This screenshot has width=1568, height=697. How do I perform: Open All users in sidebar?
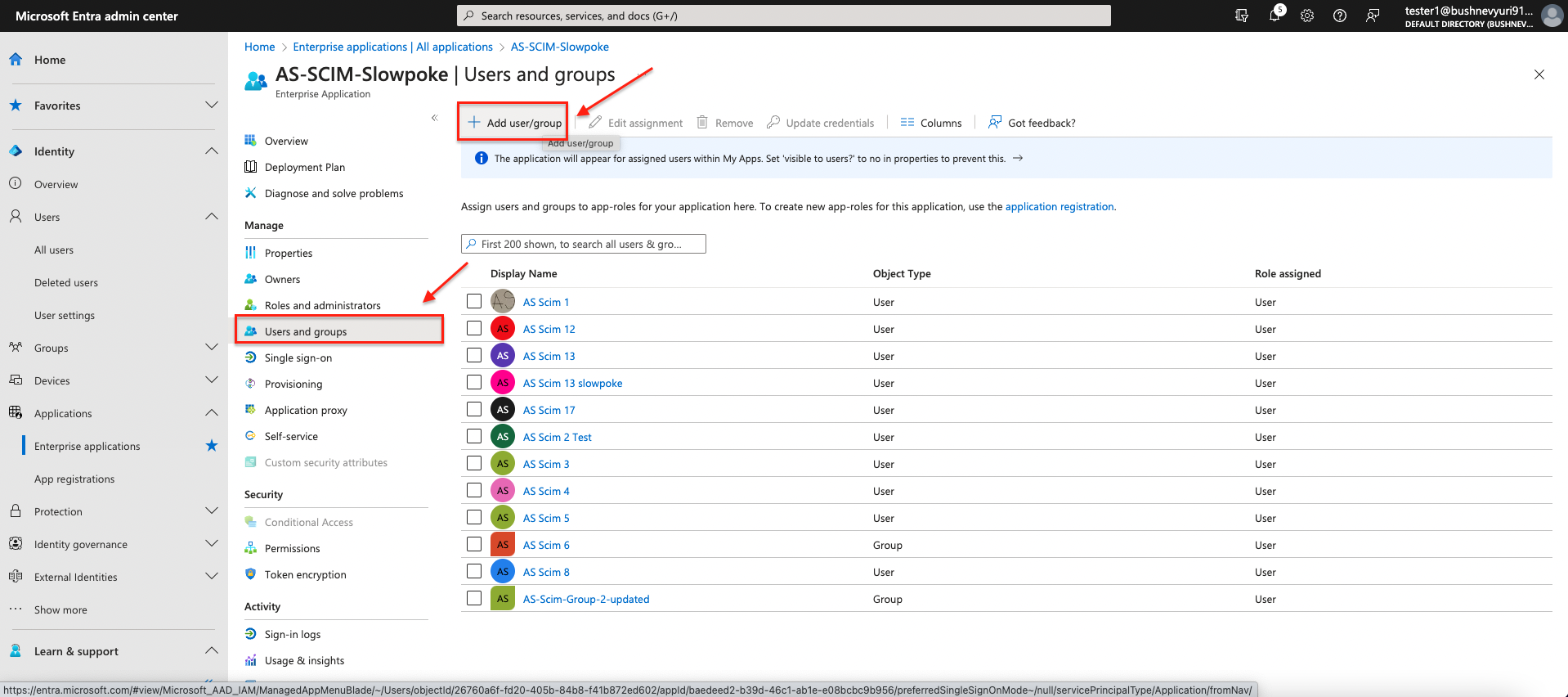(54, 250)
